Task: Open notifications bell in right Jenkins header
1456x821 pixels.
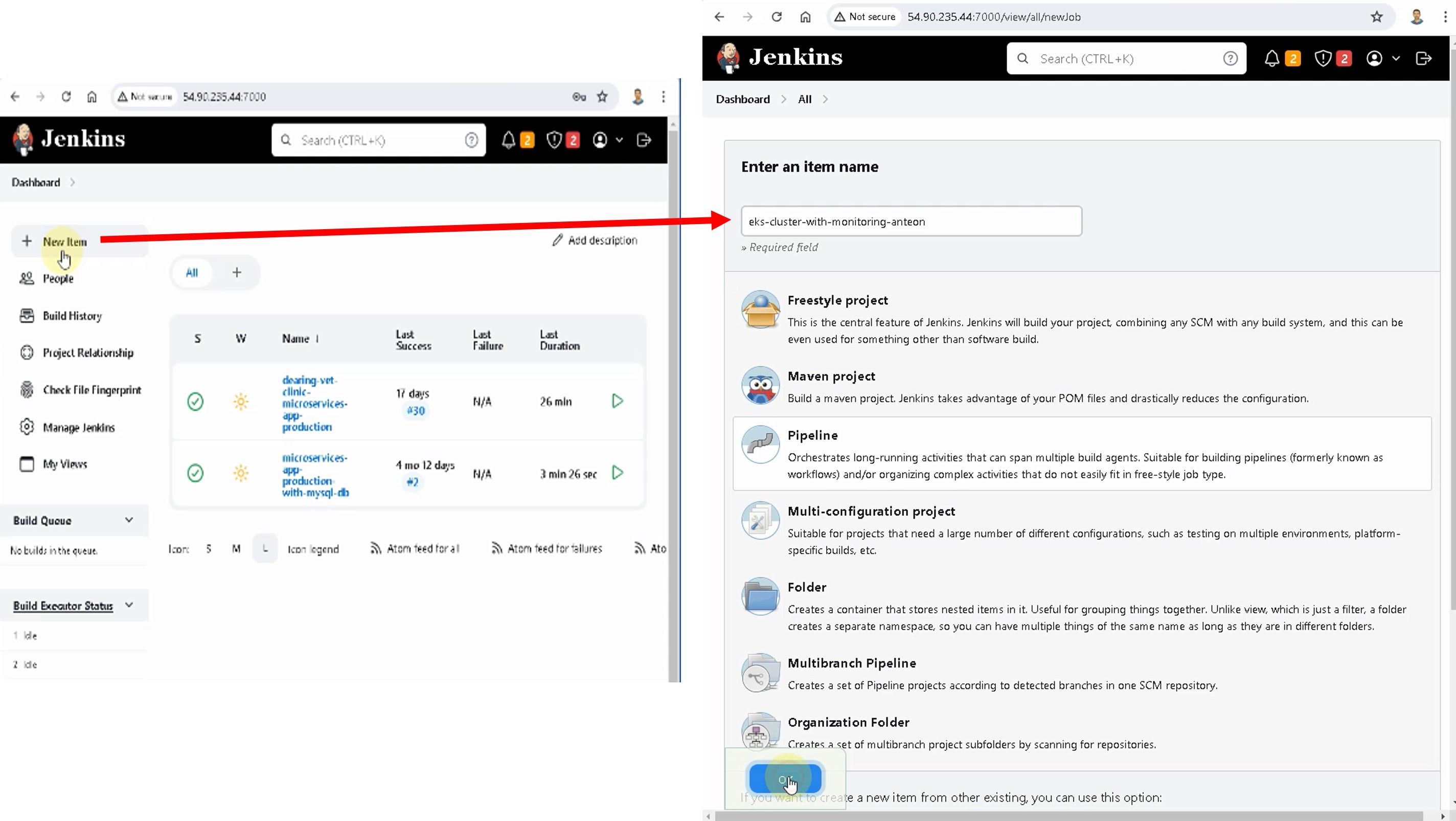Action: tap(1272, 58)
